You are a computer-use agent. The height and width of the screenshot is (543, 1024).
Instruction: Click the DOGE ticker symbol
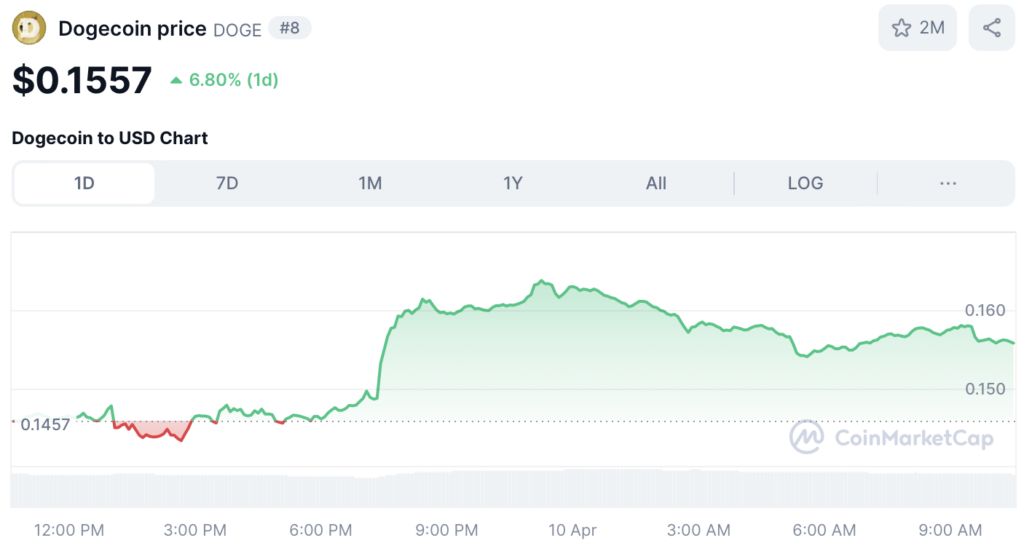click(237, 29)
